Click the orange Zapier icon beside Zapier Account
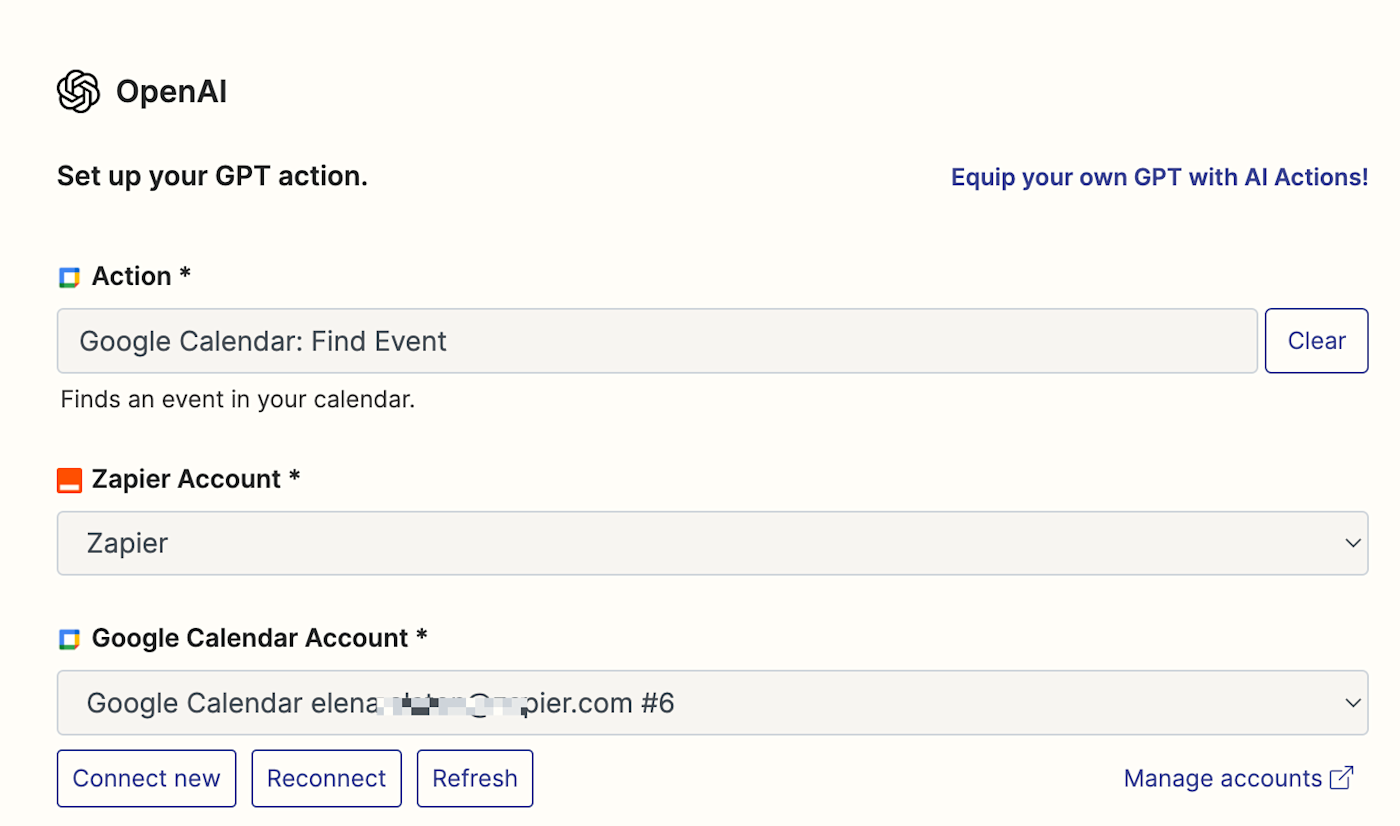Image resolution: width=1400 pixels, height=826 pixels. pos(69,481)
